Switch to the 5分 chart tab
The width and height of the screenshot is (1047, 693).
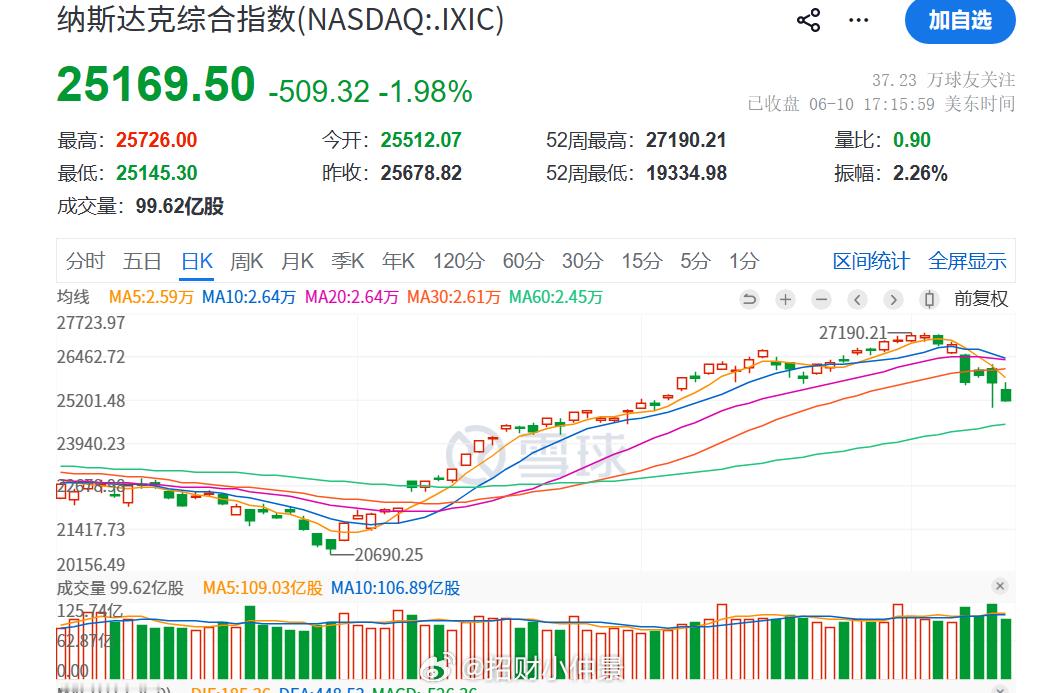(695, 260)
